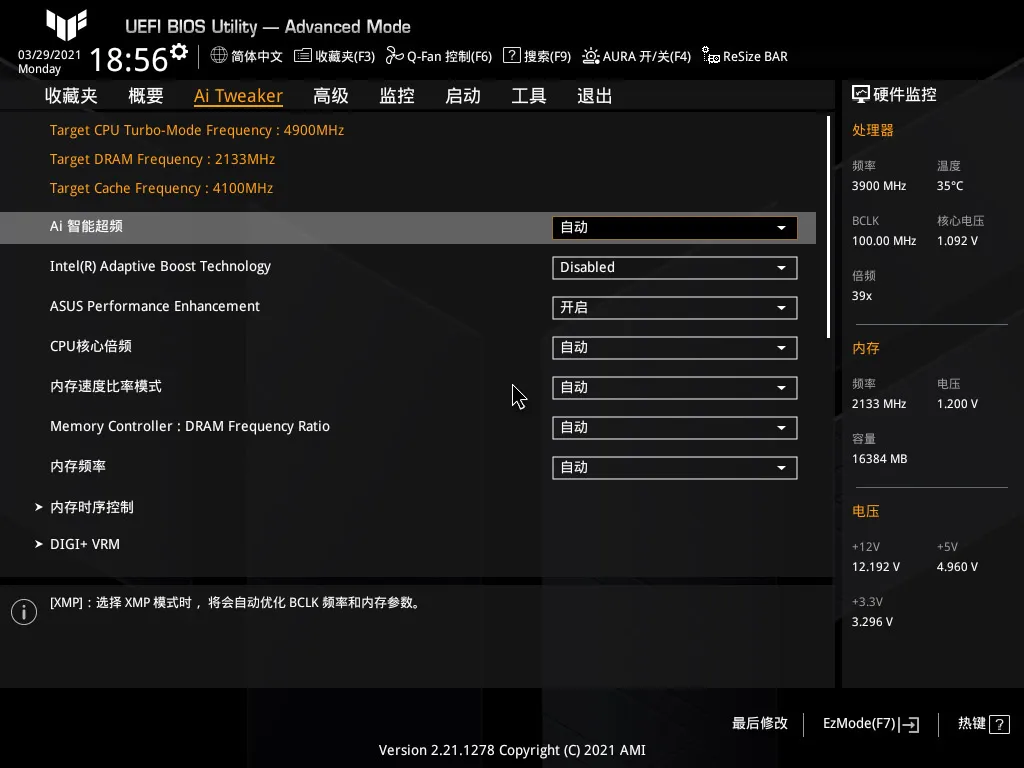The image size is (1024, 768).
Task: Click Target CPU Turbo-Mode Frequency text
Action: point(197,130)
